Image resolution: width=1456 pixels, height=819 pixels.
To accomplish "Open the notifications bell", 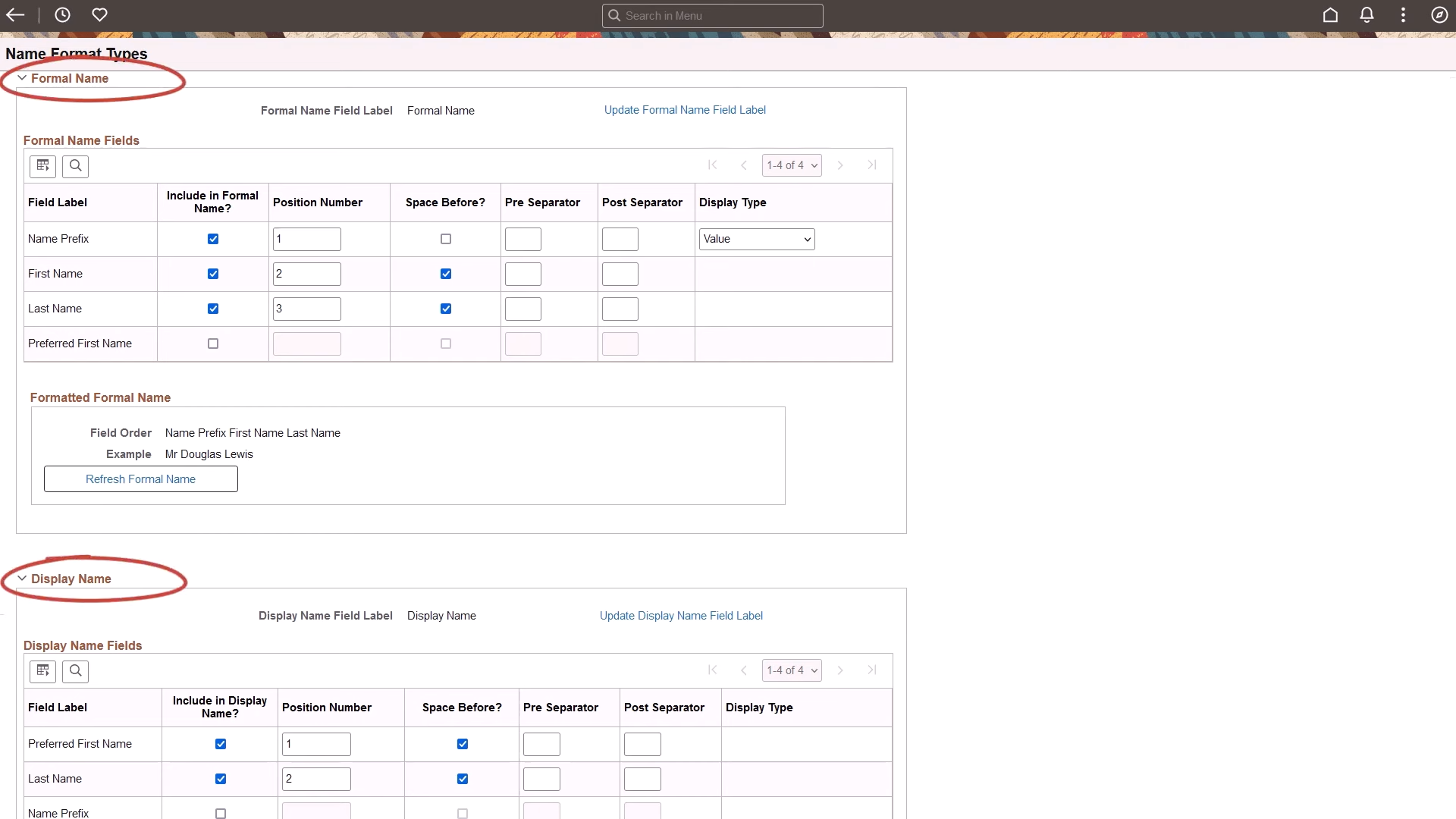I will click(x=1367, y=15).
